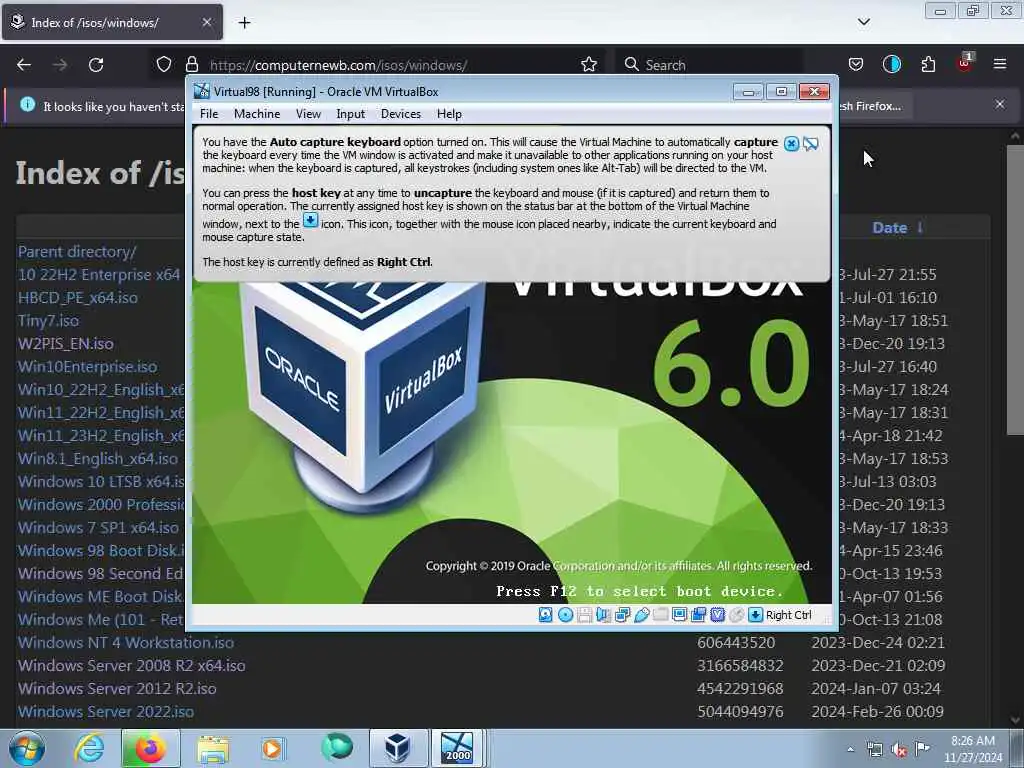Viewport: 1024px width, 768px height.
Task: Open Save to Pocket in Firefox toolbar
Action: (x=856, y=65)
